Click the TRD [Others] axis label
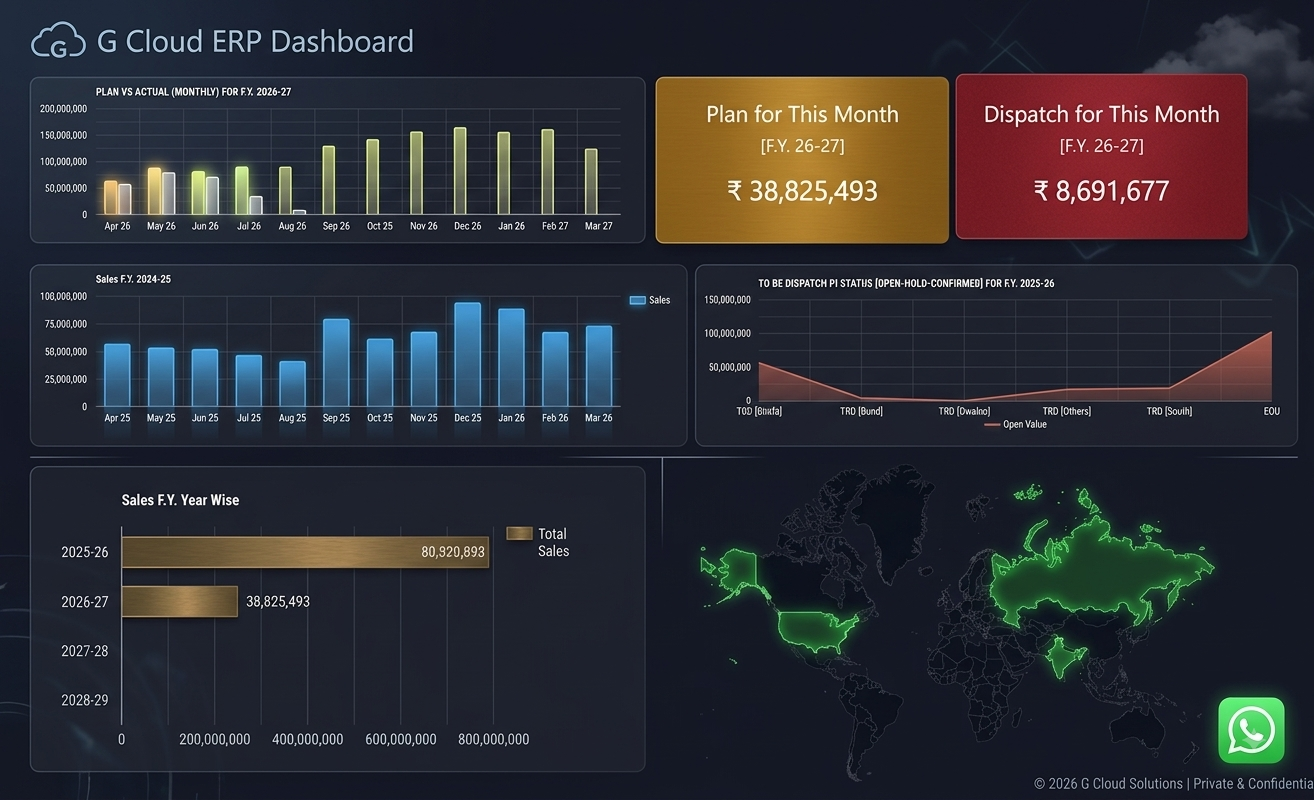 [x=1066, y=411]
